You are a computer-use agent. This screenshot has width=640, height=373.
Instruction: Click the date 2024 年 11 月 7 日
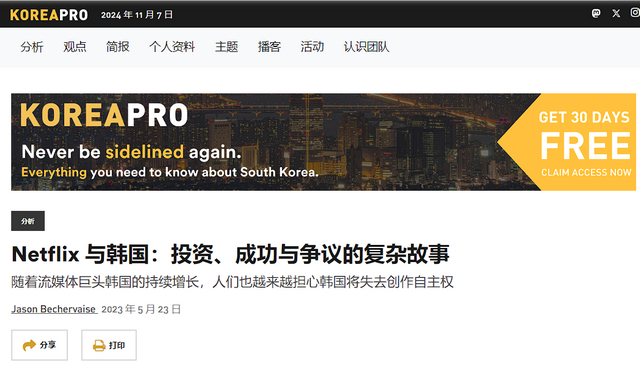pyautogui.click(x=137, y=15)
